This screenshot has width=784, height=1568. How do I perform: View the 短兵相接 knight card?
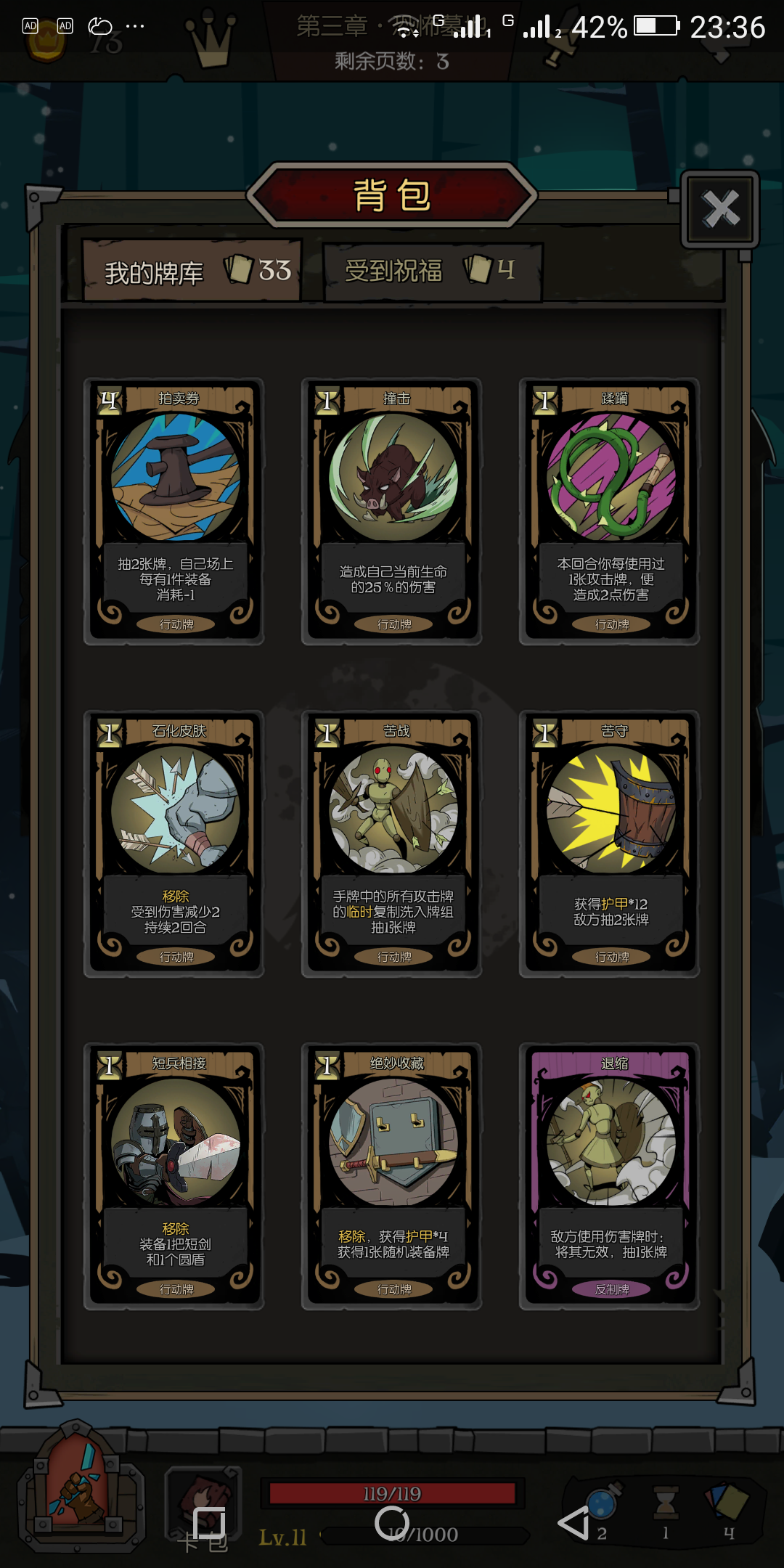(174, 1176)
